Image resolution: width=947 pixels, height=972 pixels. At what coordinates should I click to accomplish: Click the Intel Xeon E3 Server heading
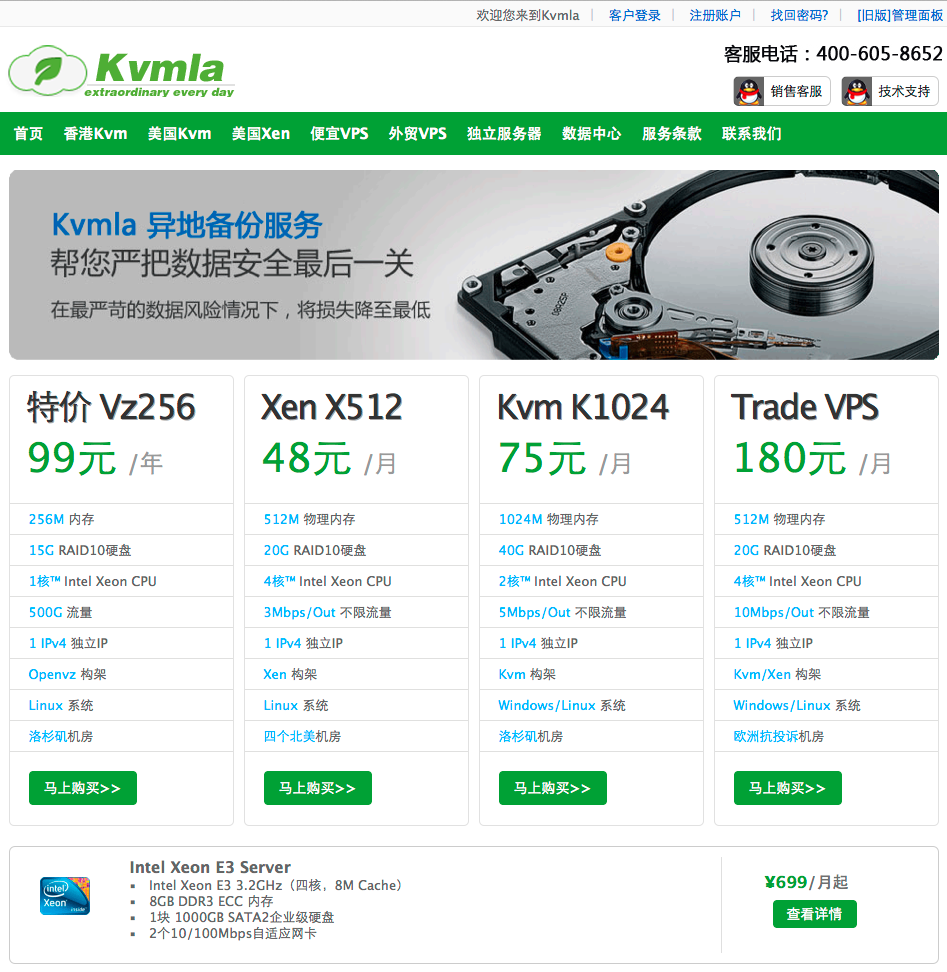click(x=210, y=867)
